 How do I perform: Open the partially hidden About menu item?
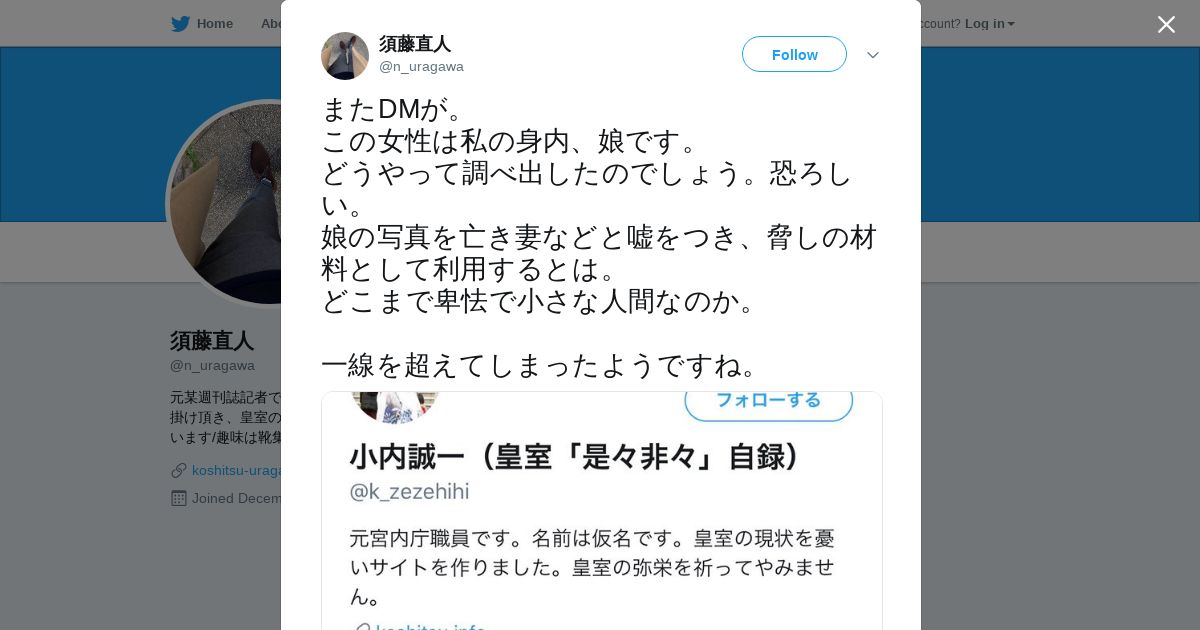270,23
